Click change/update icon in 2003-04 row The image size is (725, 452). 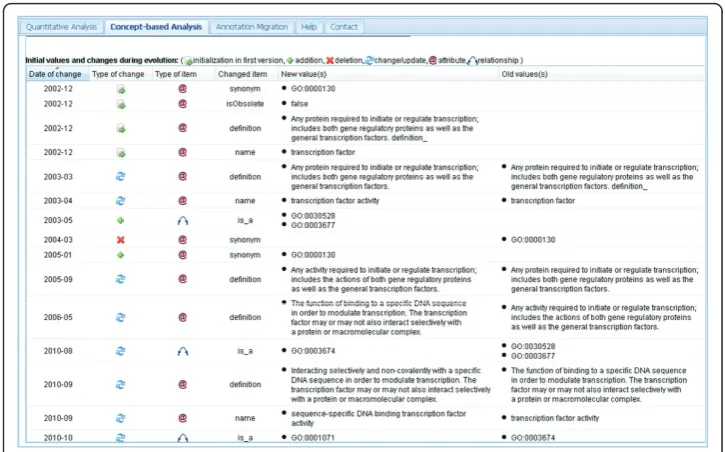pos(121,201)
